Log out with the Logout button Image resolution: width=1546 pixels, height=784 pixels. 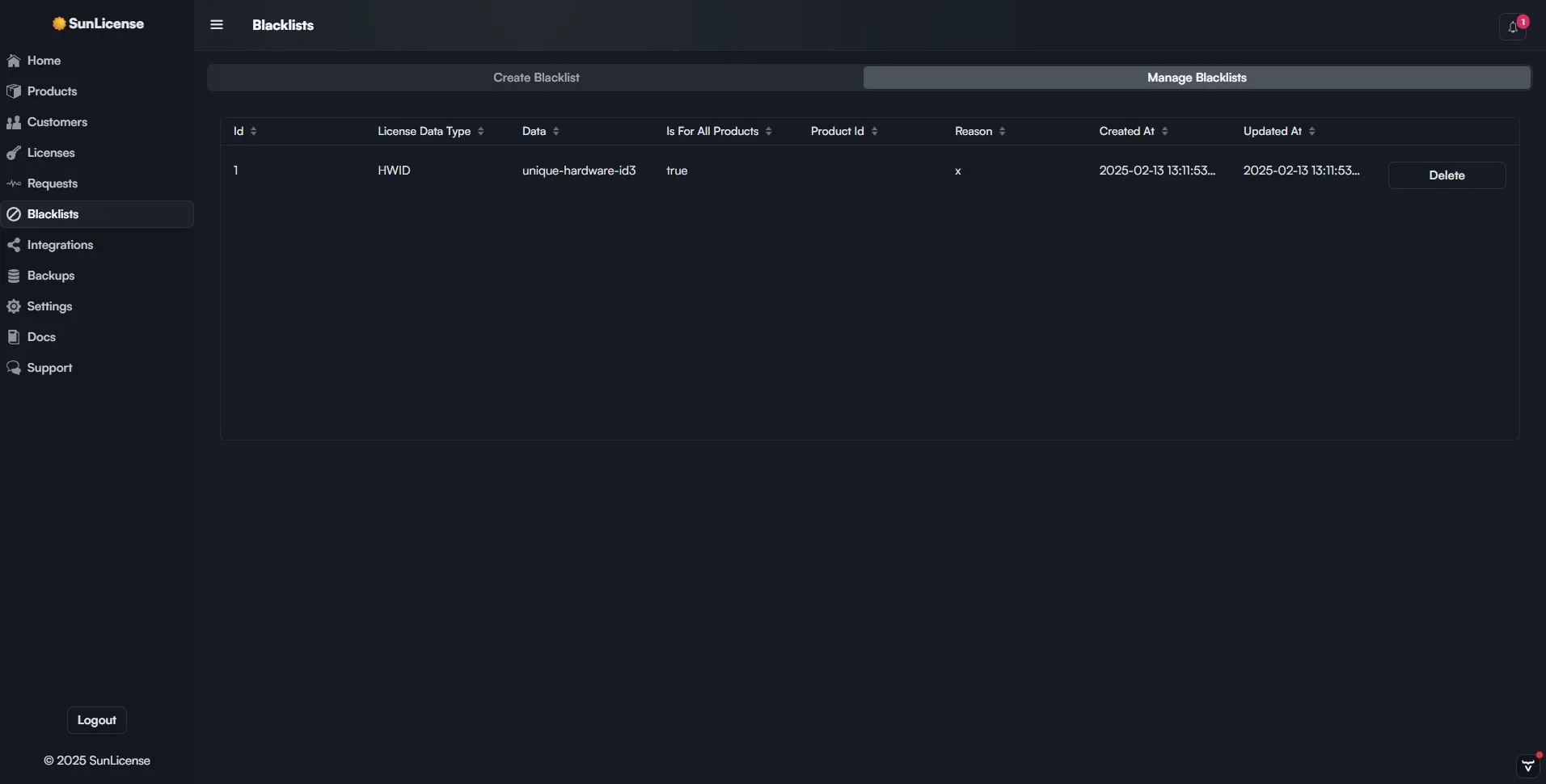96,720
